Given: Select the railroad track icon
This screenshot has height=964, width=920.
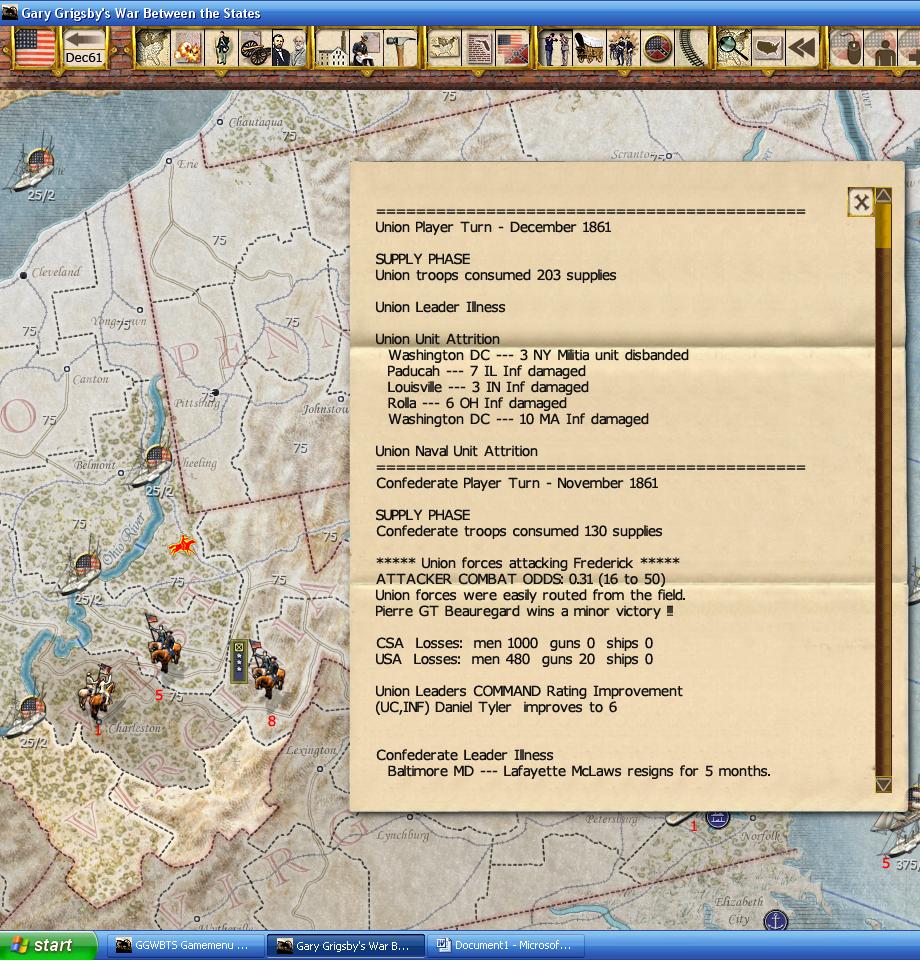Looking at the screenshot, I should click(692, 47).
